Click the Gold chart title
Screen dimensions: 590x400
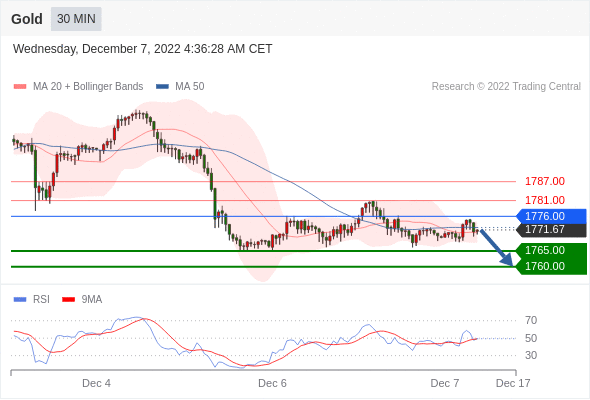tap(27, 19)
